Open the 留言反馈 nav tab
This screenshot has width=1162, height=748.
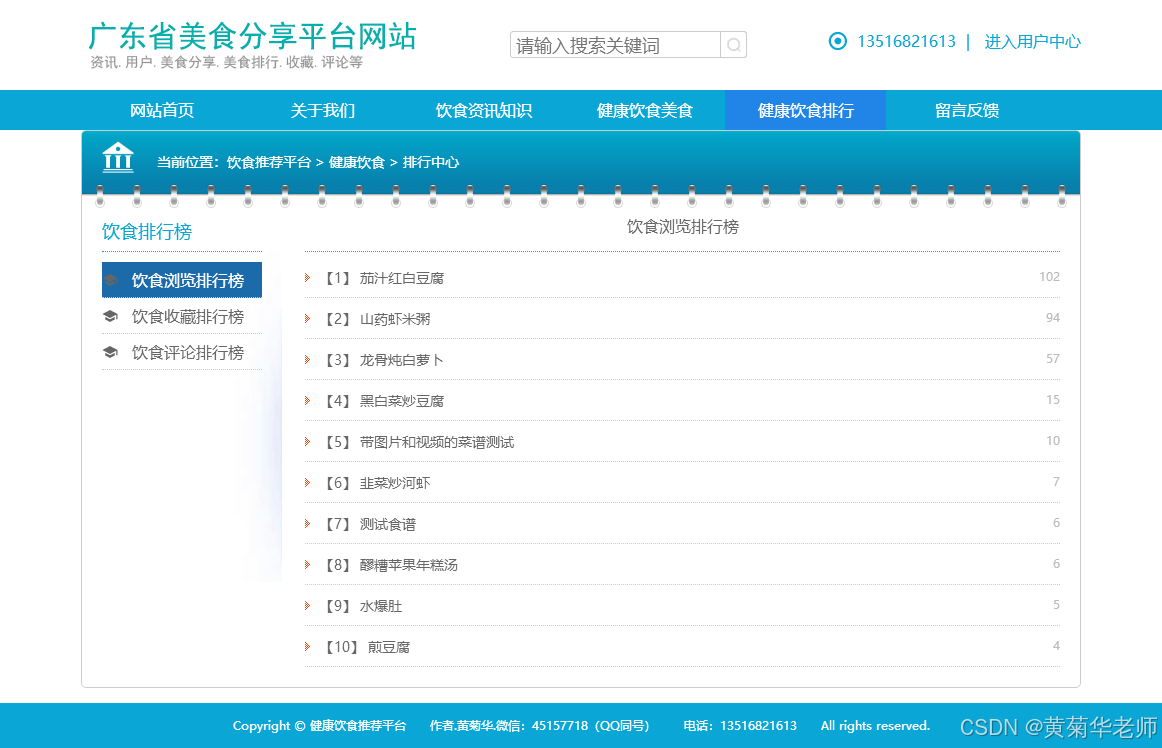pos(966,110)
